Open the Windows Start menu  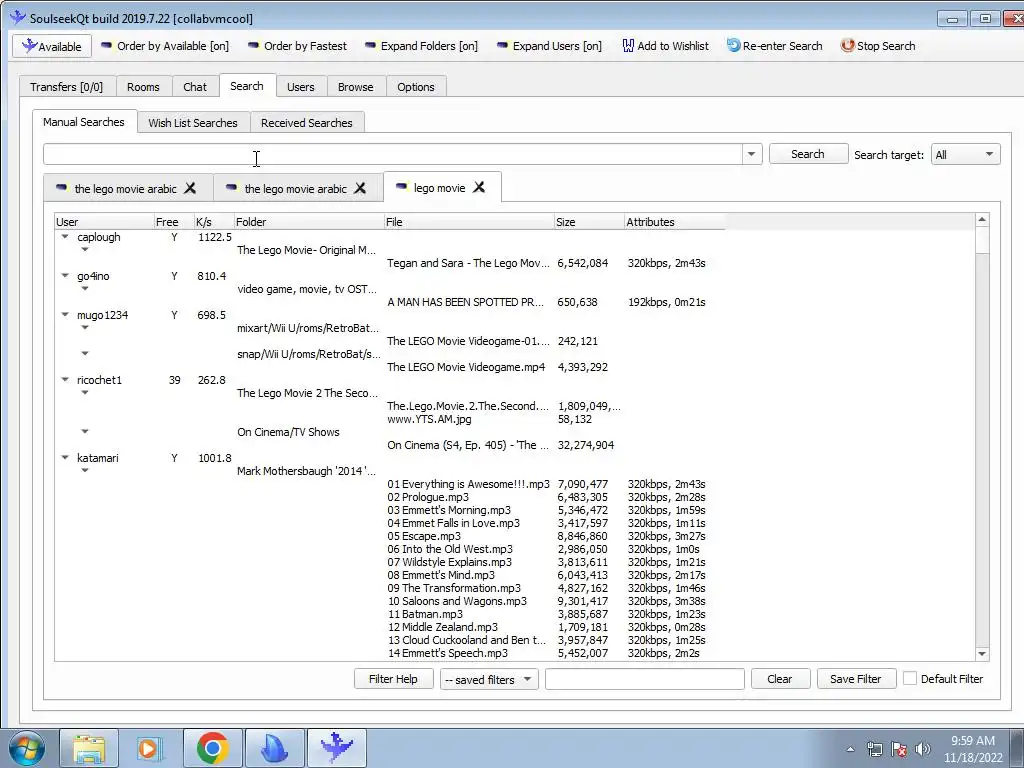click(x=27, y=749)
